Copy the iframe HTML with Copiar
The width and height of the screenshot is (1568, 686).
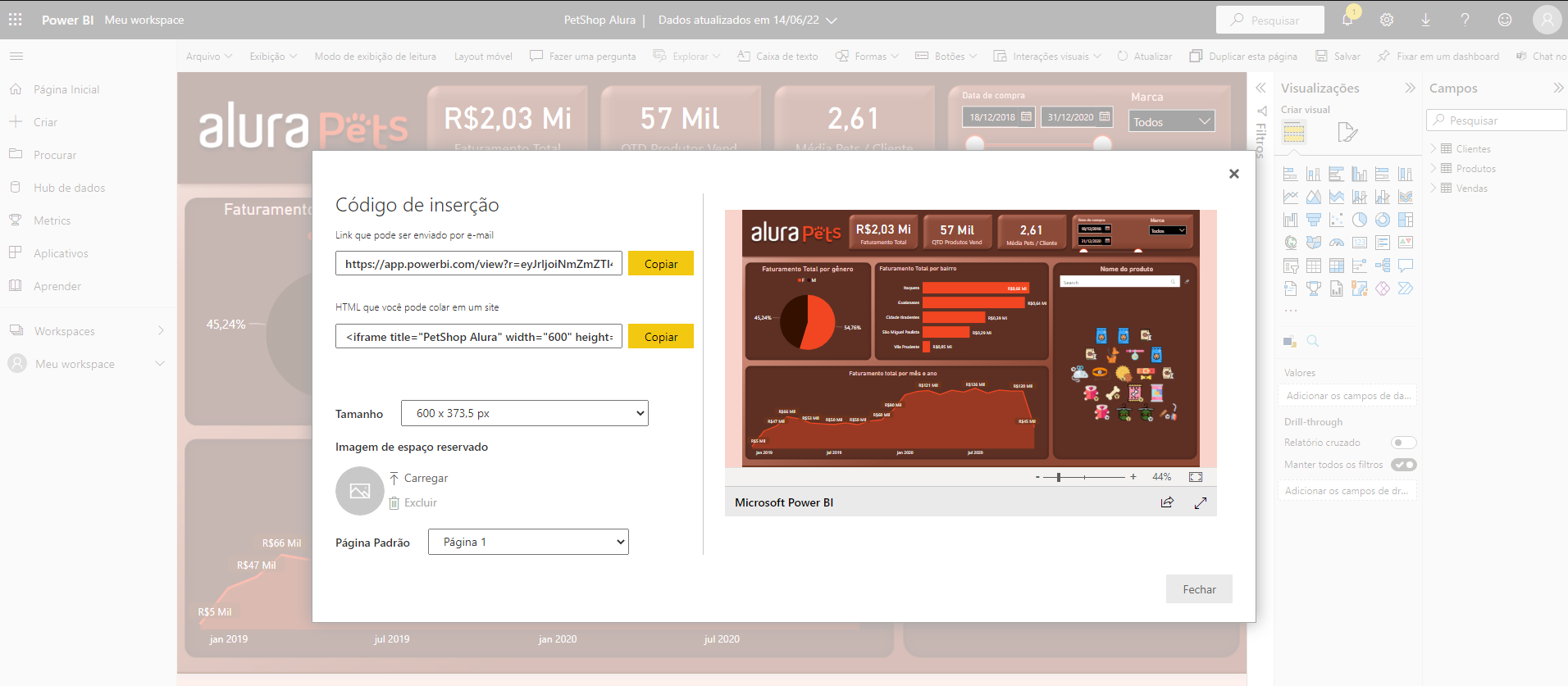661,337
